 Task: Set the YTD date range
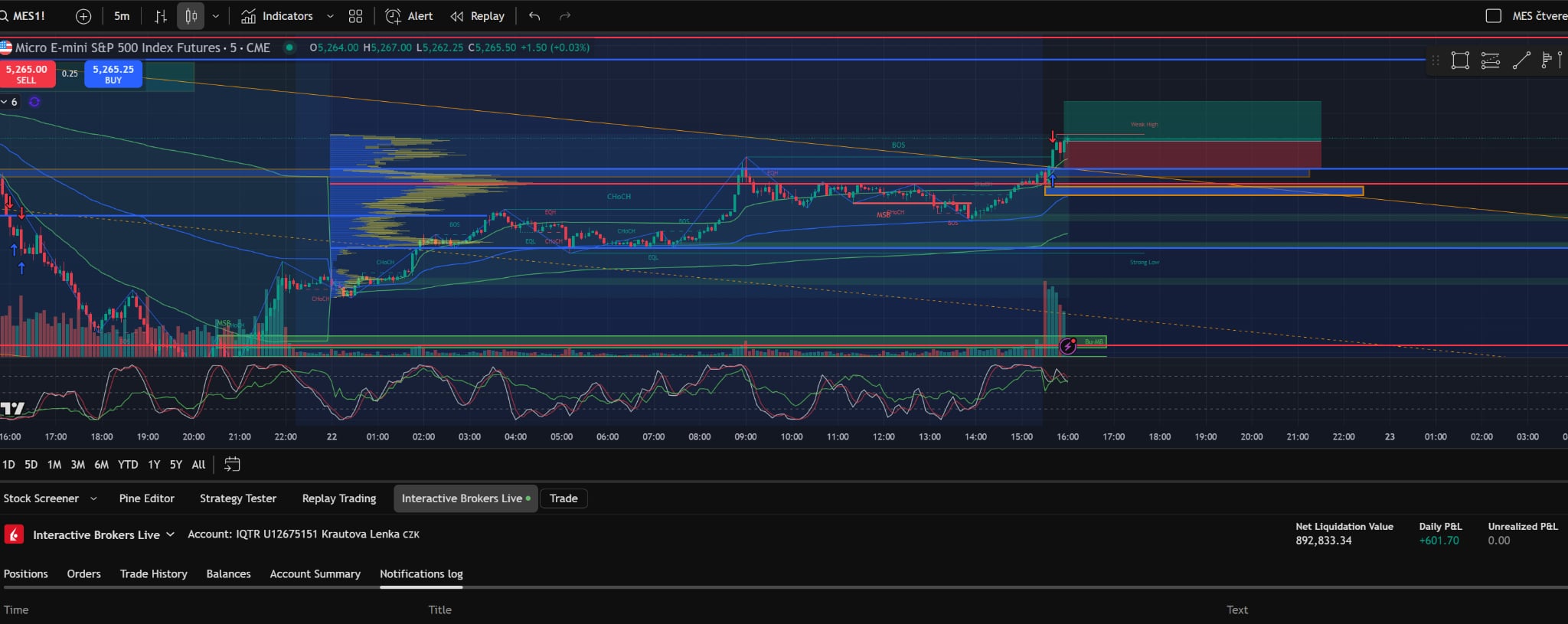(128, 465)
